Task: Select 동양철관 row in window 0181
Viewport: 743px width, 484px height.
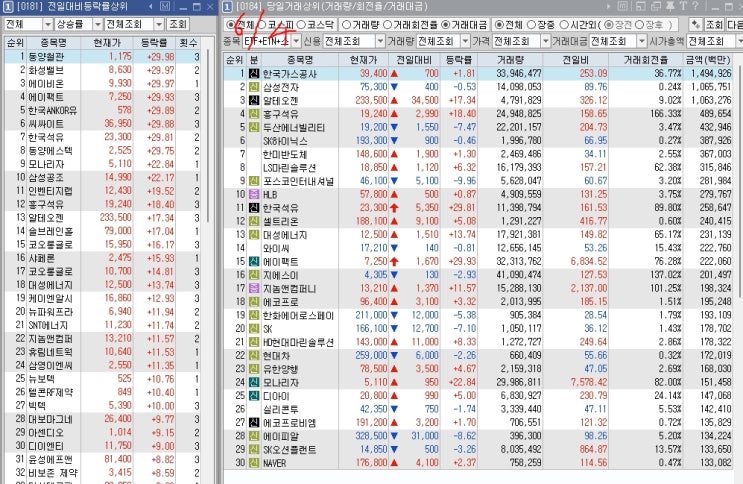Action: 103,56
